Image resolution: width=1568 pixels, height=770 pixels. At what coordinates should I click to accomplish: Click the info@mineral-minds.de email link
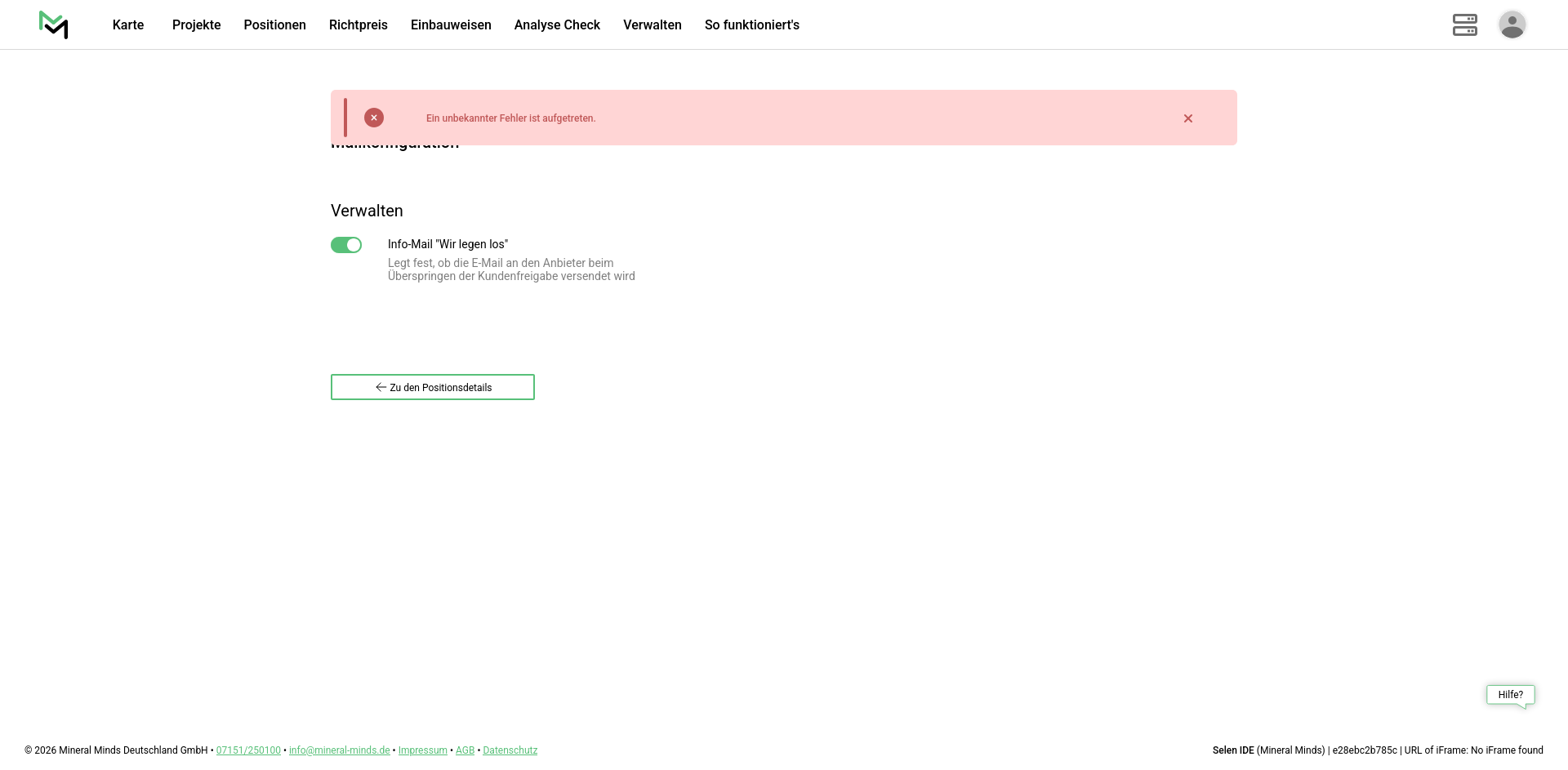click(339, 750)
